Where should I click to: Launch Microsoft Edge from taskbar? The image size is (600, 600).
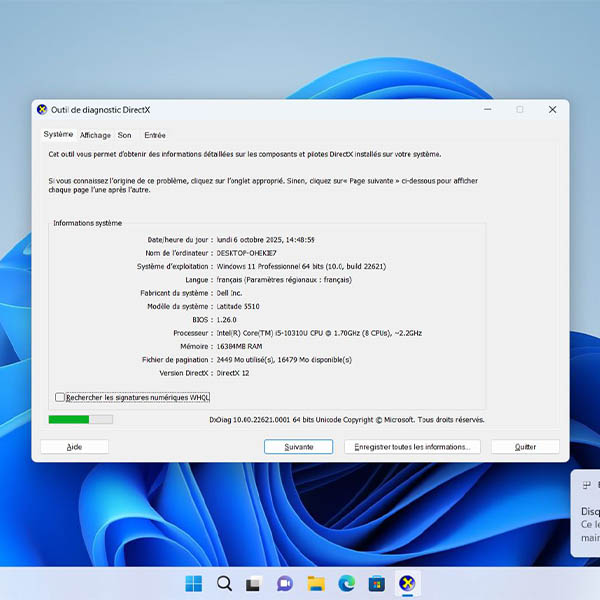click(x=346, y=583)
